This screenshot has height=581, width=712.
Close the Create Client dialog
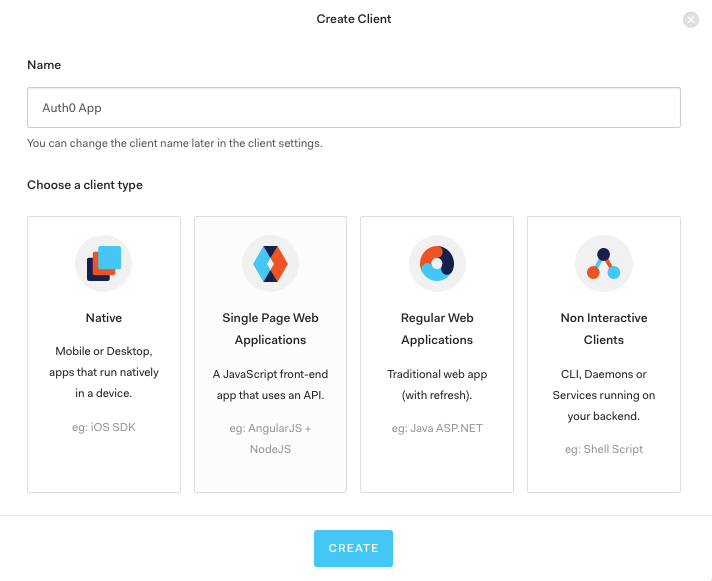[691, 20]
